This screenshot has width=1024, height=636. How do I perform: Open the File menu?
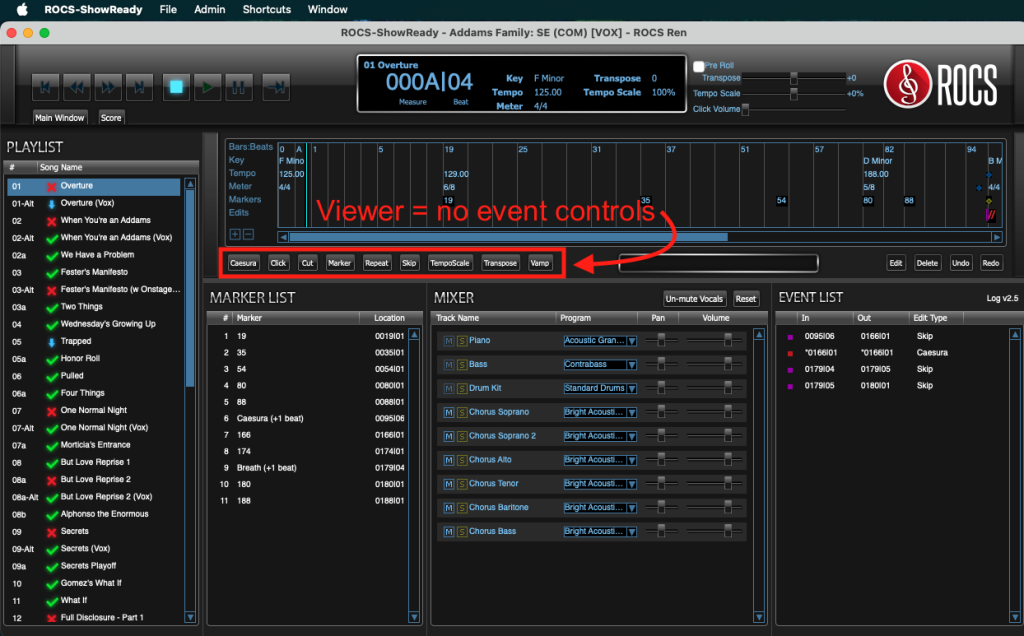click(x=168, y=9)
